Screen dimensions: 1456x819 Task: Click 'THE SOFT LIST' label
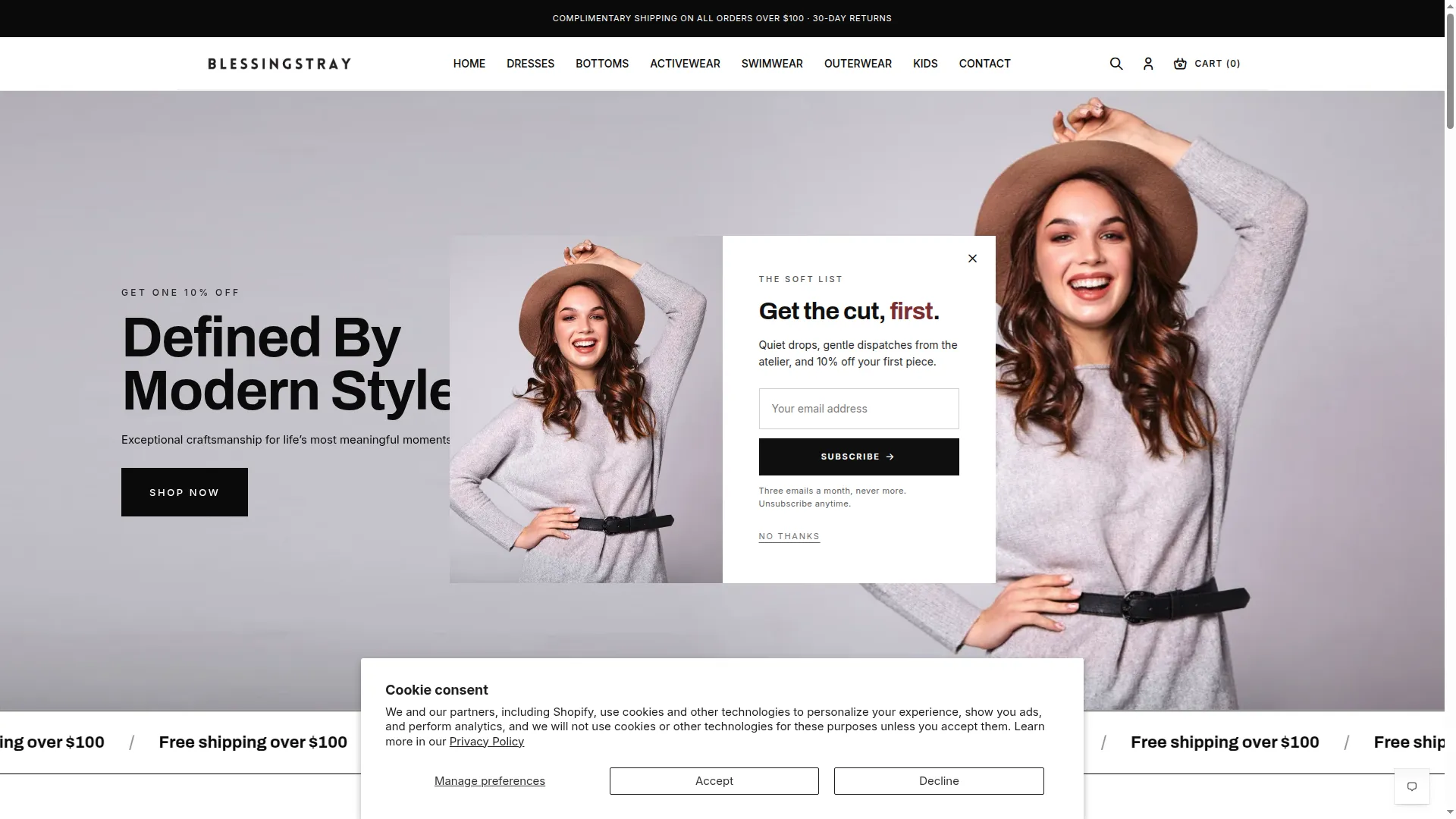[x=801, y=279]
